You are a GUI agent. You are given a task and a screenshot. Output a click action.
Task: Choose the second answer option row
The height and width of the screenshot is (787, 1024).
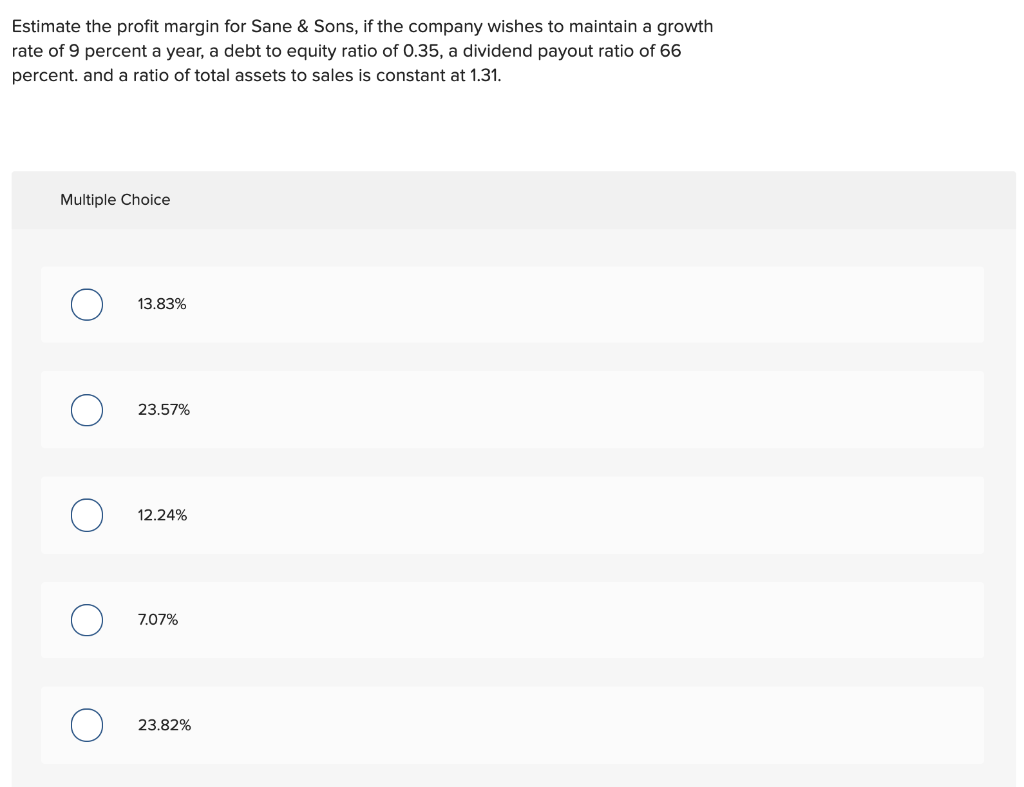pyautogui.click(x=512, y=409)
